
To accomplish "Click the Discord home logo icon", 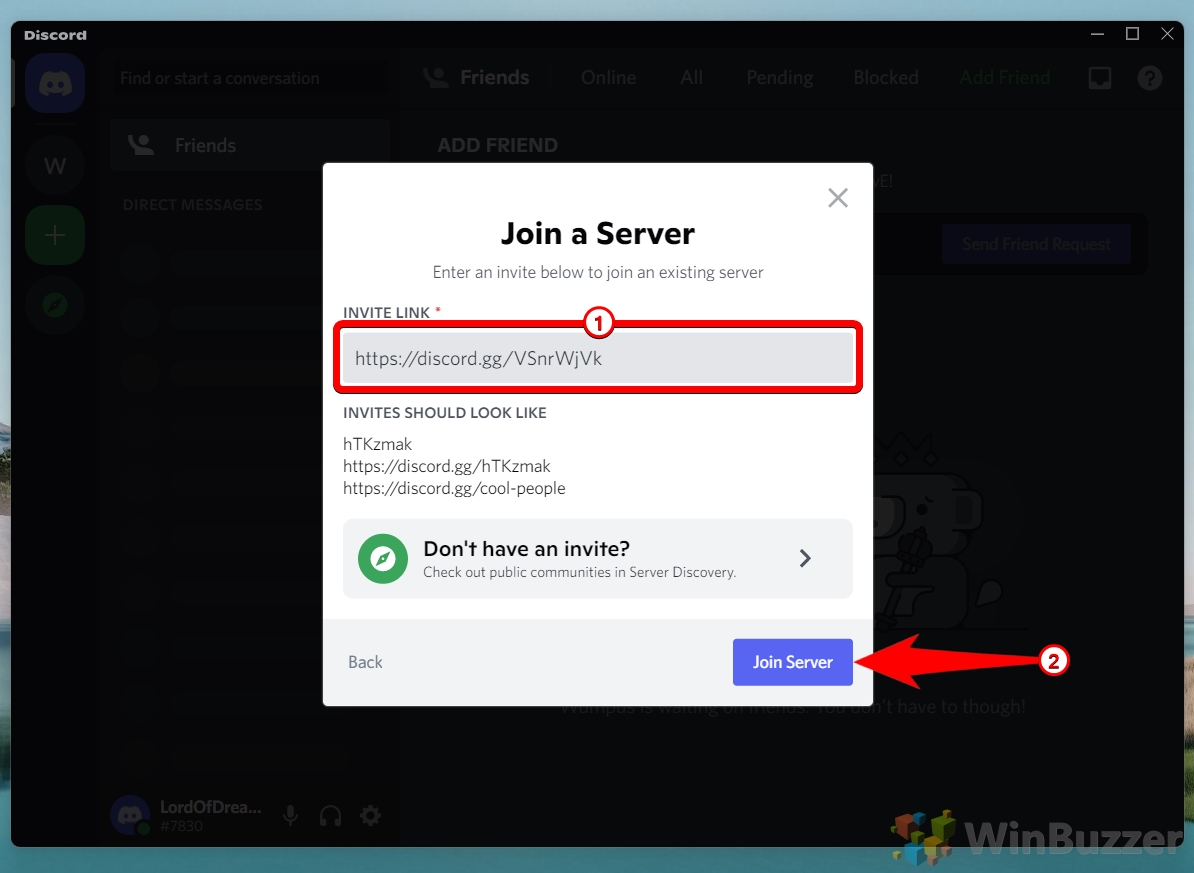I will [x=55, y=83].
